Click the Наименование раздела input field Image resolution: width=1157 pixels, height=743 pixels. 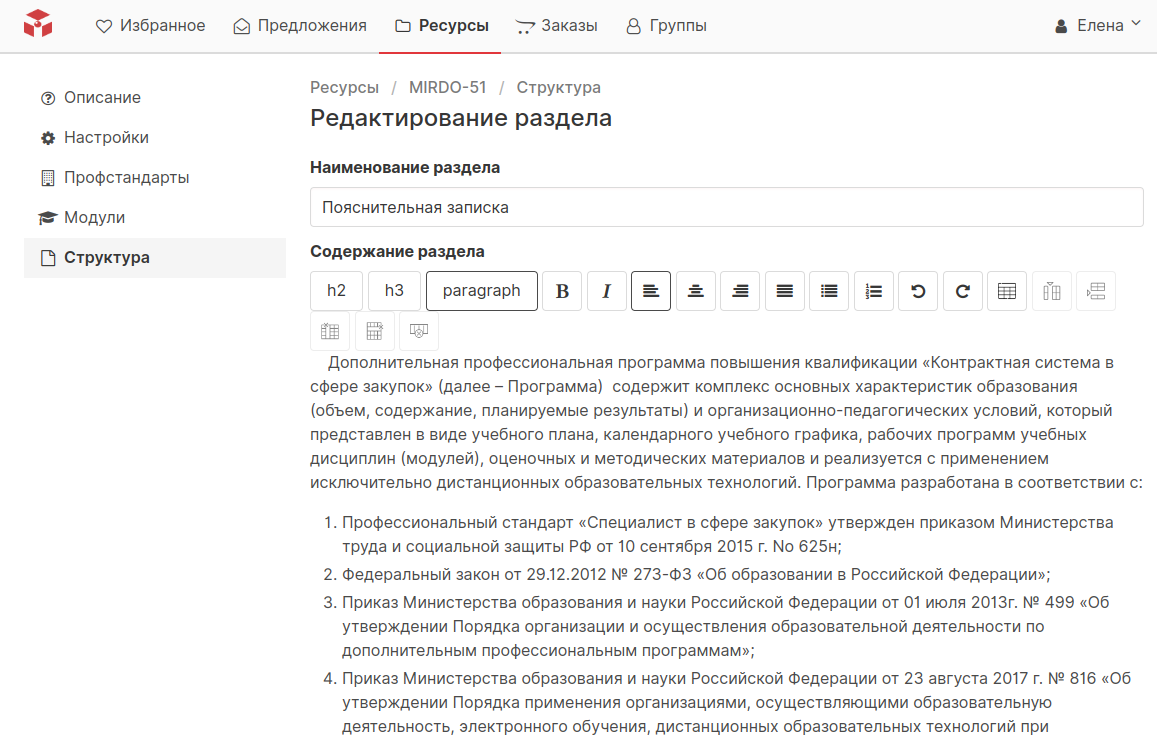click(726, 208)
